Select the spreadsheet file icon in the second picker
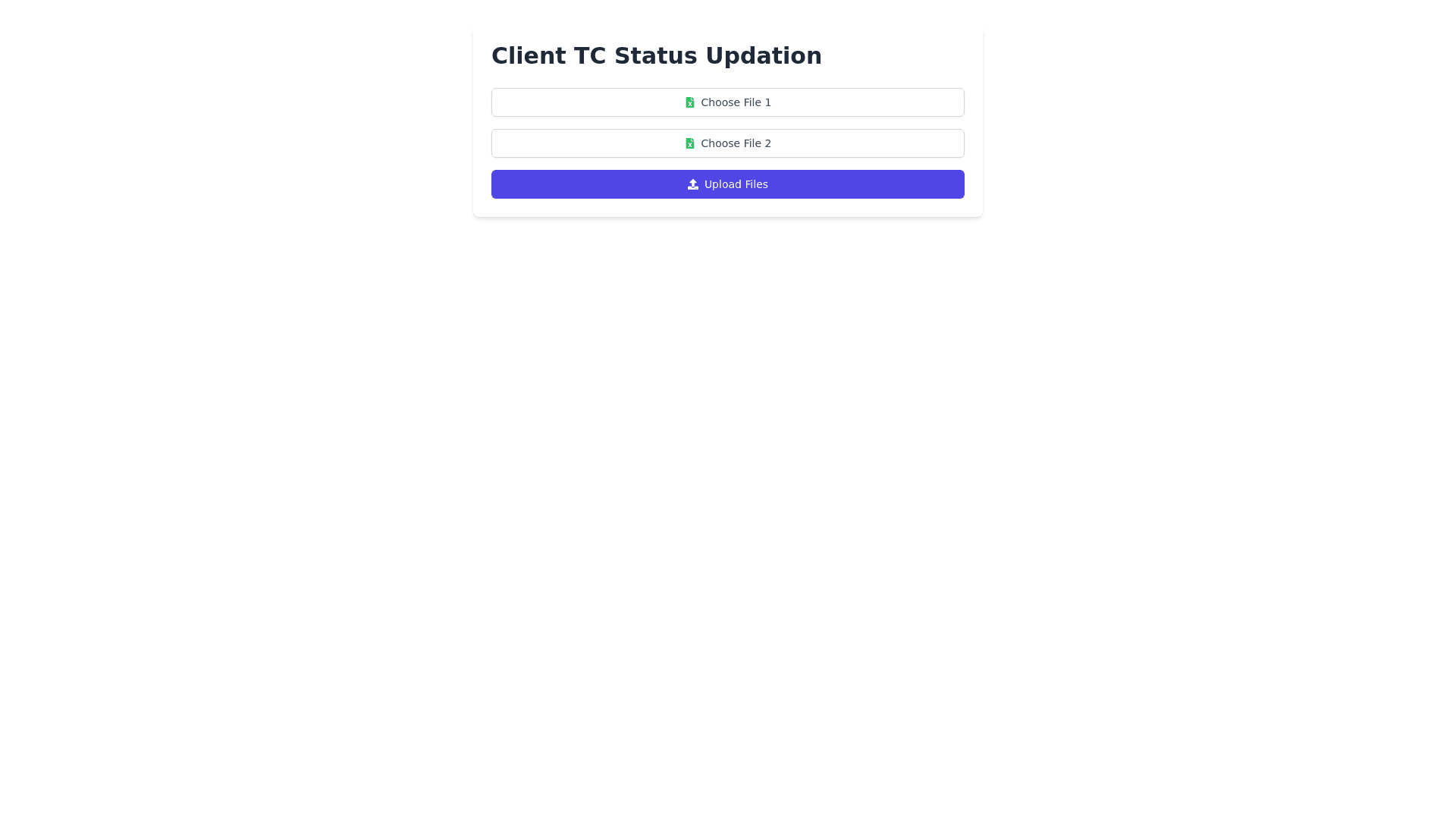The height and width of the screenshot is (819, 1456). (x=689, y=143)
